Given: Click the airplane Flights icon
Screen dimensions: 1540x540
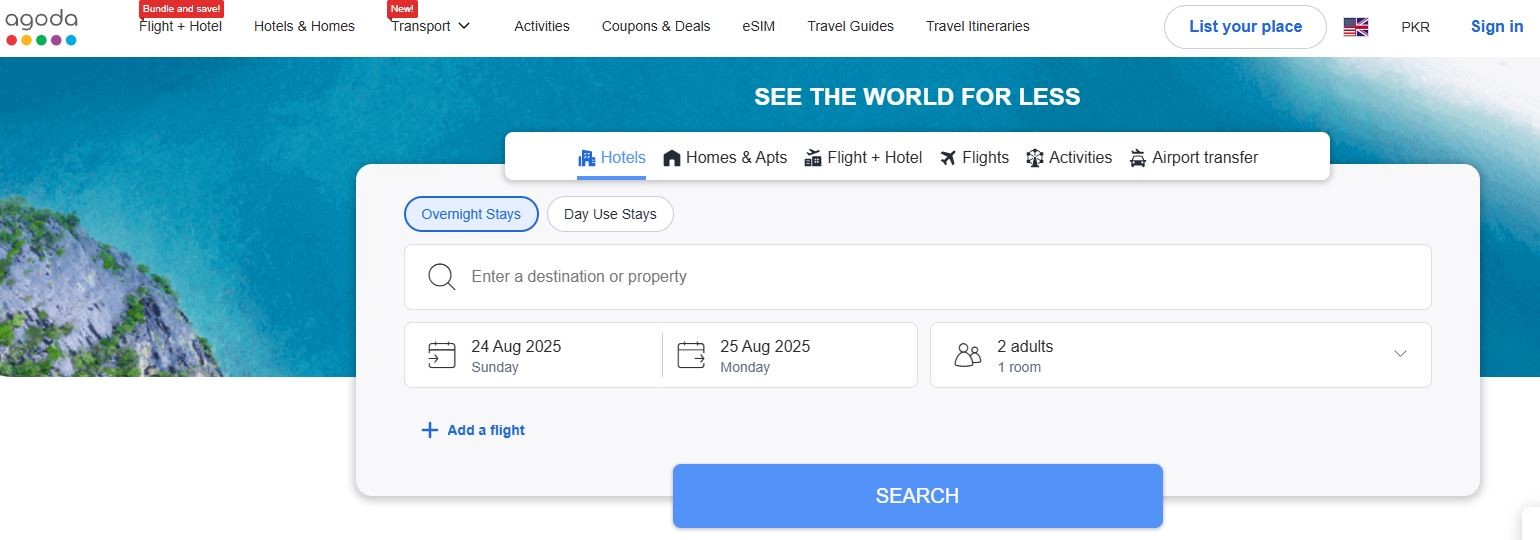Looking at the screenshot, I should coord(948,158).
